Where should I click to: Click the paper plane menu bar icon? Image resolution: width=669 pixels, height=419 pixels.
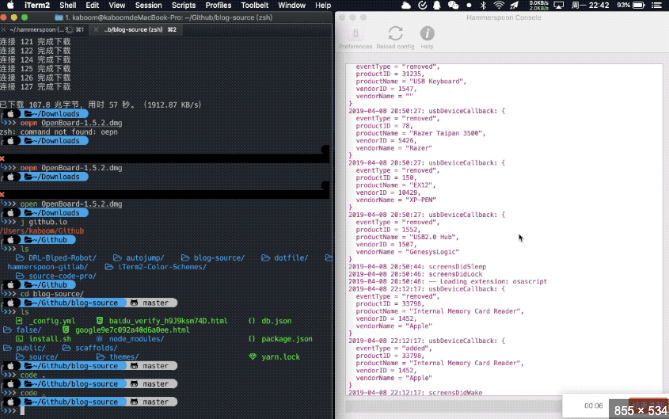(x=514, y=5)
